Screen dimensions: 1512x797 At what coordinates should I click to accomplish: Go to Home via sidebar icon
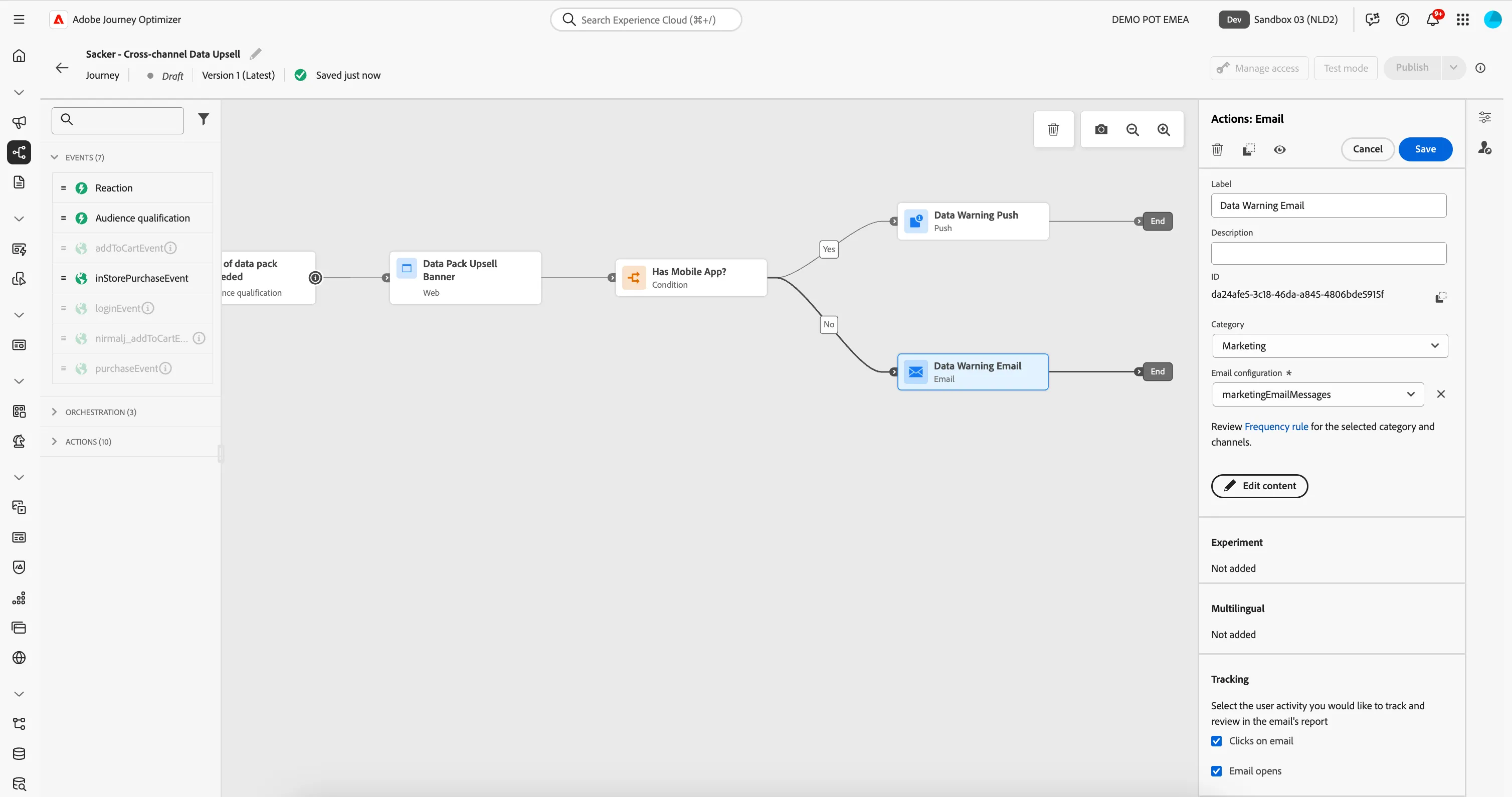(x=19, y=56)
